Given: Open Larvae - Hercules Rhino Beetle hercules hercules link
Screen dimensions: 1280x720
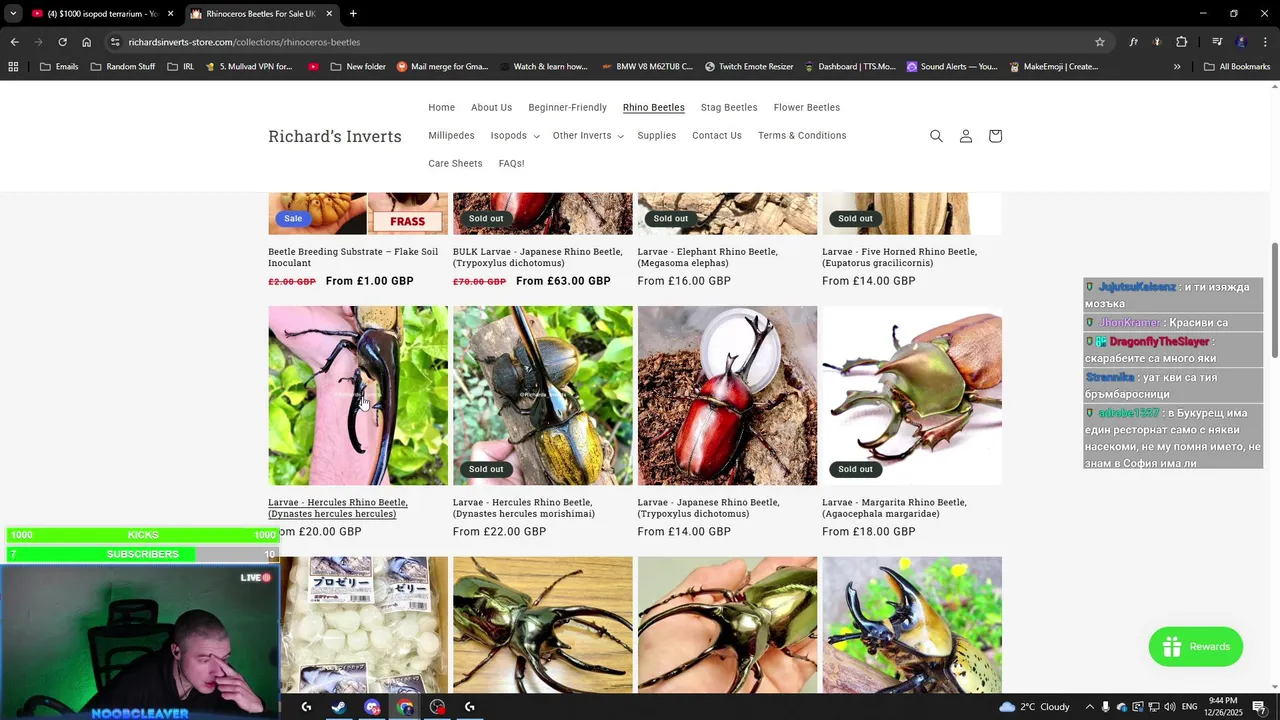Looking at the screenshot, I should pyautogui.click(x=338, y=508).
